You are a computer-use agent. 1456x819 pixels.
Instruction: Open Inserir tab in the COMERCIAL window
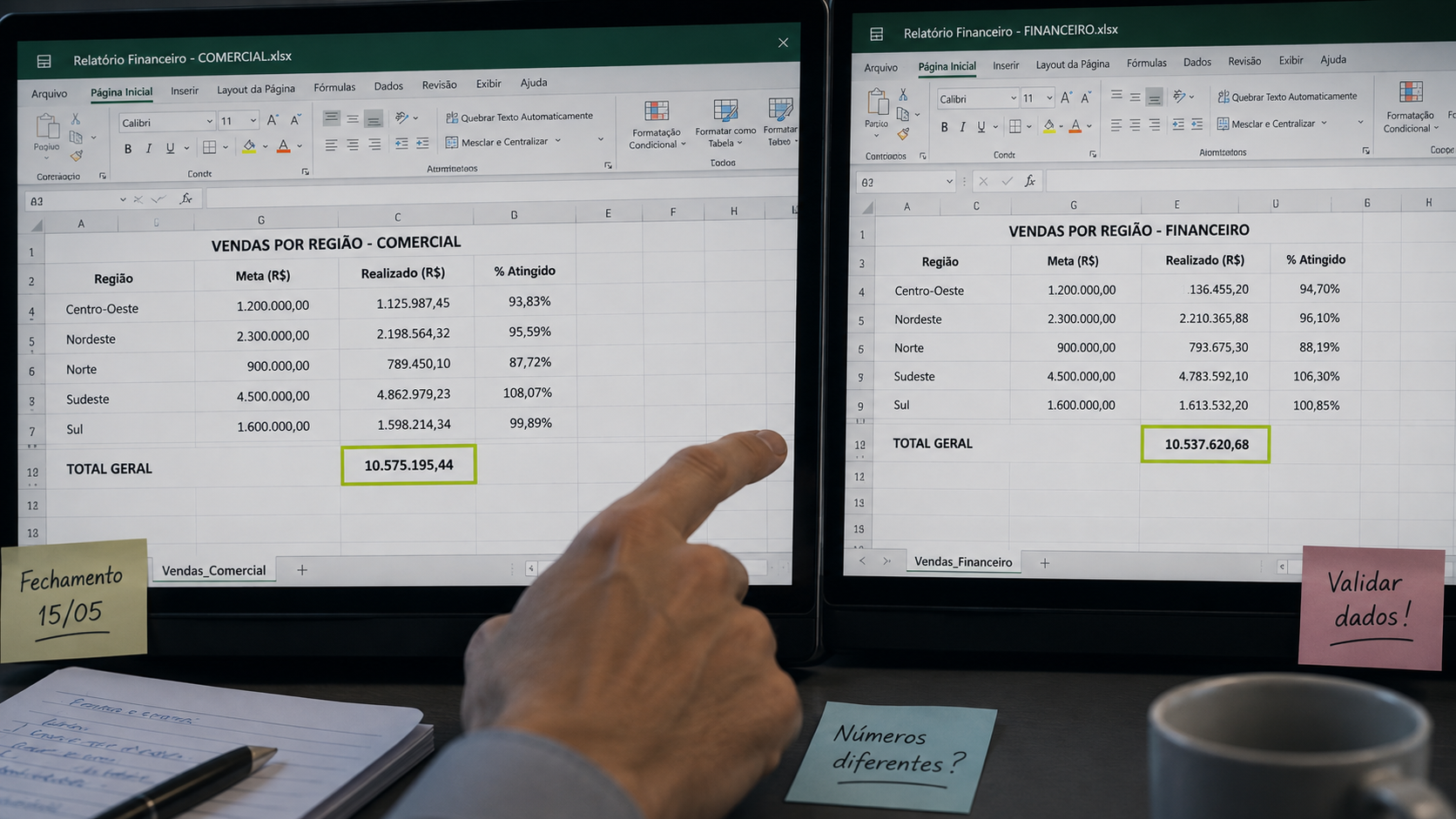[185, 91]
